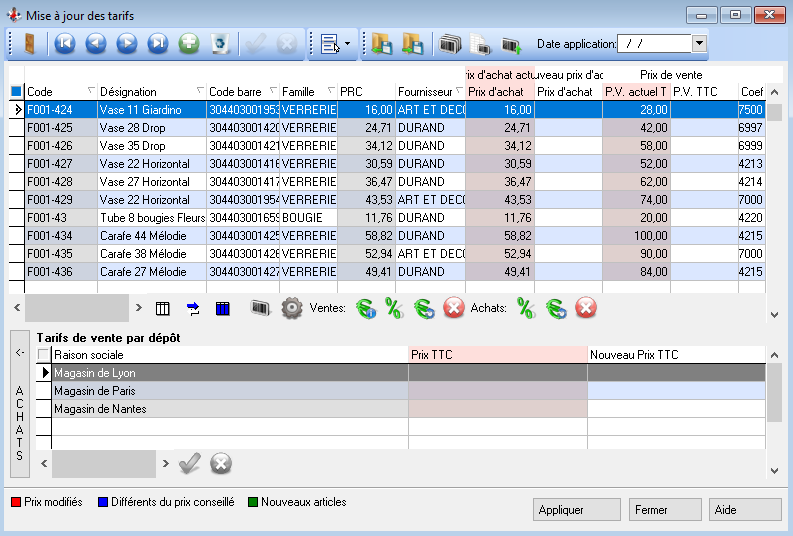The width and height of the screenshot is (793, 536).
Task: Open the Famille column filter dropdown
Action: point(331,91)
